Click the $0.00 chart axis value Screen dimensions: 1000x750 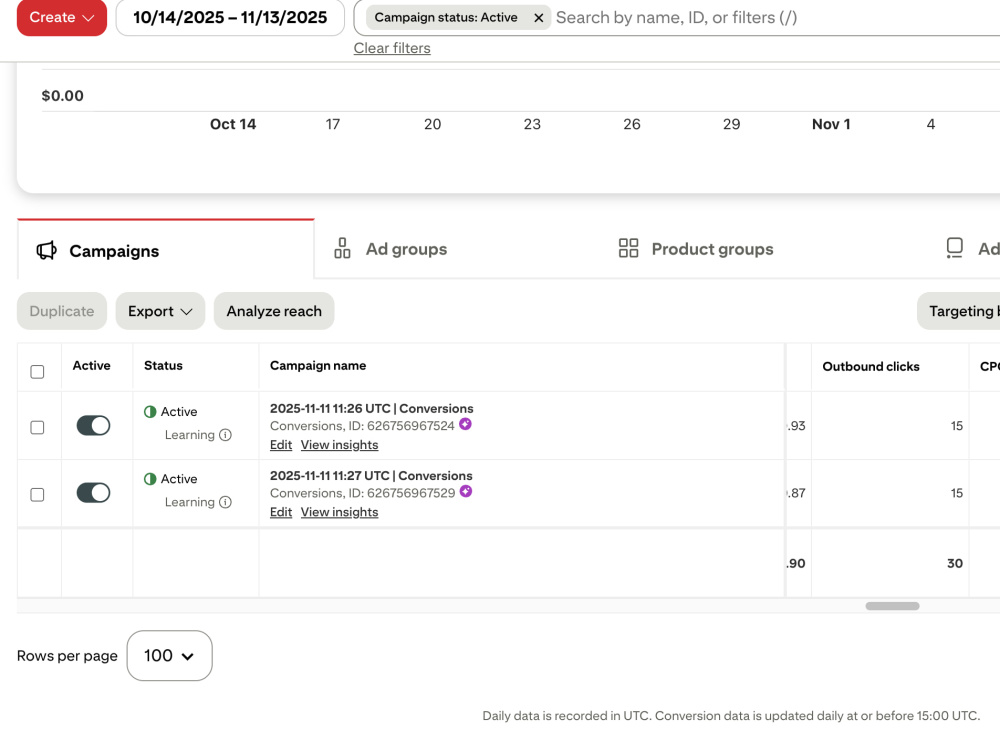(x=62, y=96)
